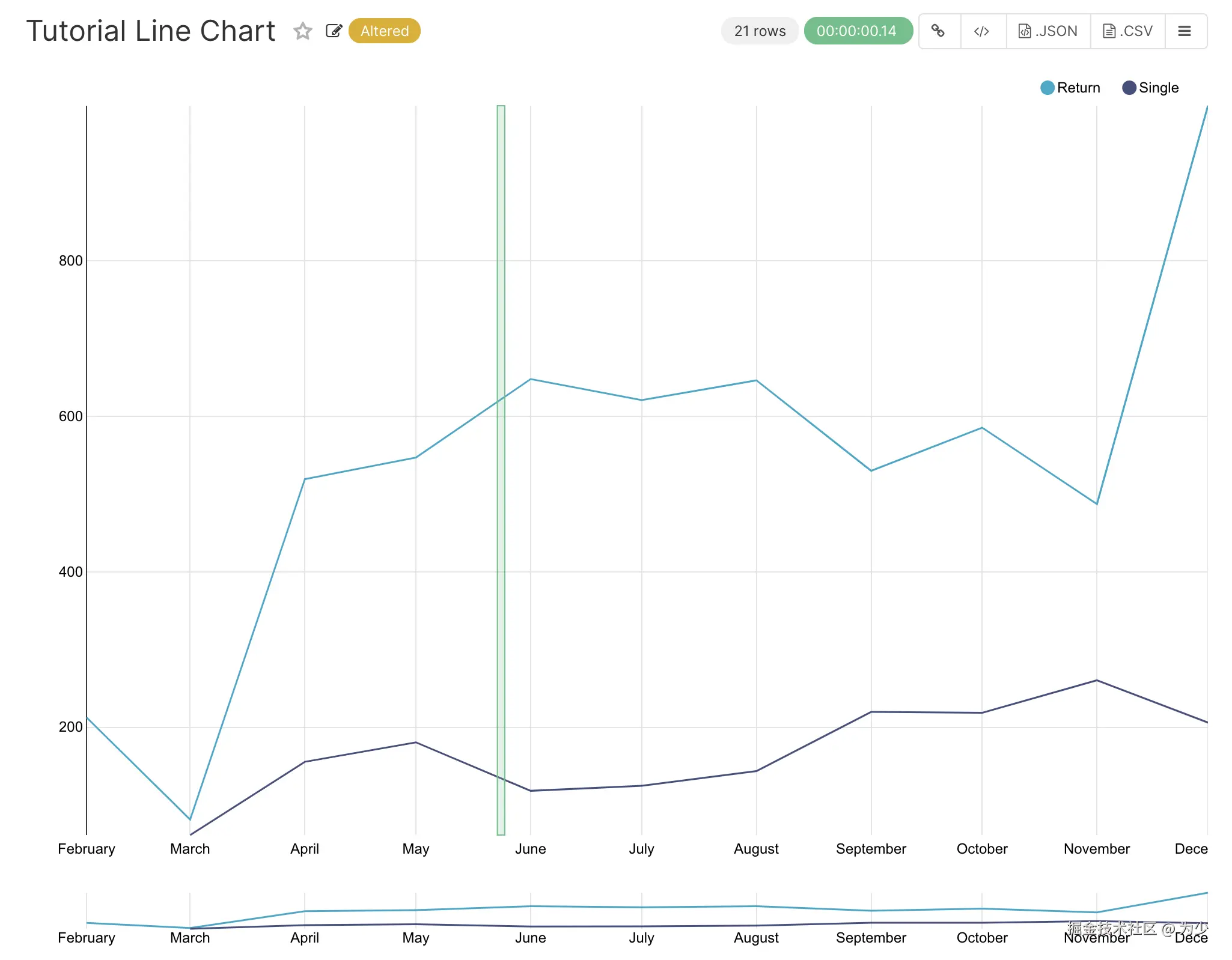Copy chart permalink via link icon
The height and width of the screenshot is (960, 1232).
938,31
